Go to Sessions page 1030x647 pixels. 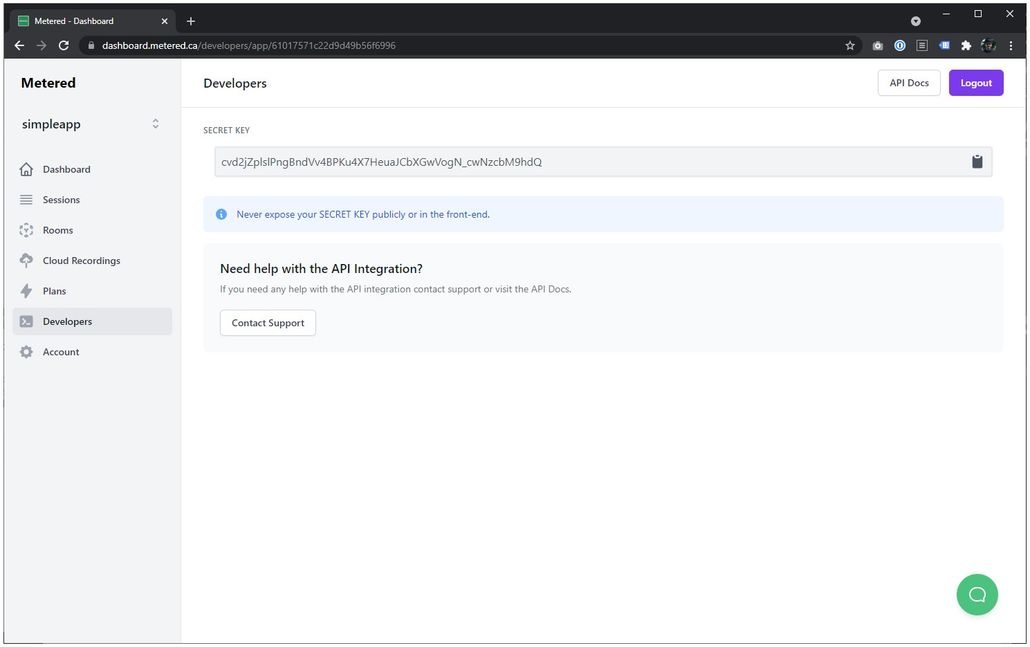click(x=92, y=200)
